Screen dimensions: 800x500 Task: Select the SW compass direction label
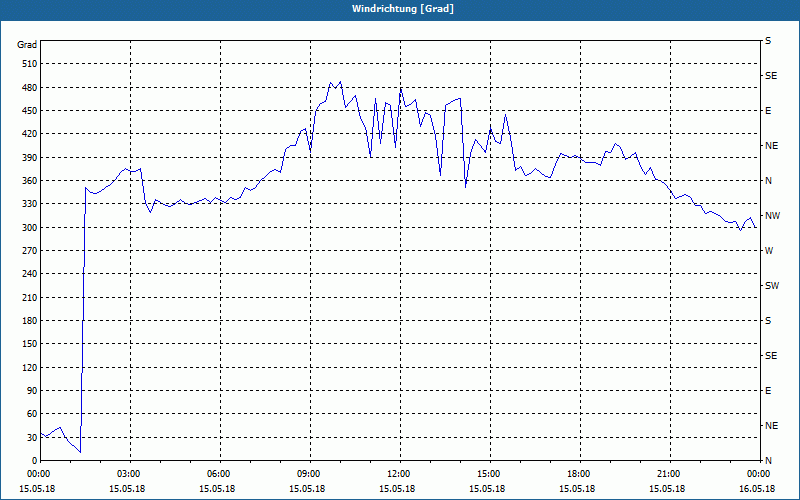[x=772, y=286]
